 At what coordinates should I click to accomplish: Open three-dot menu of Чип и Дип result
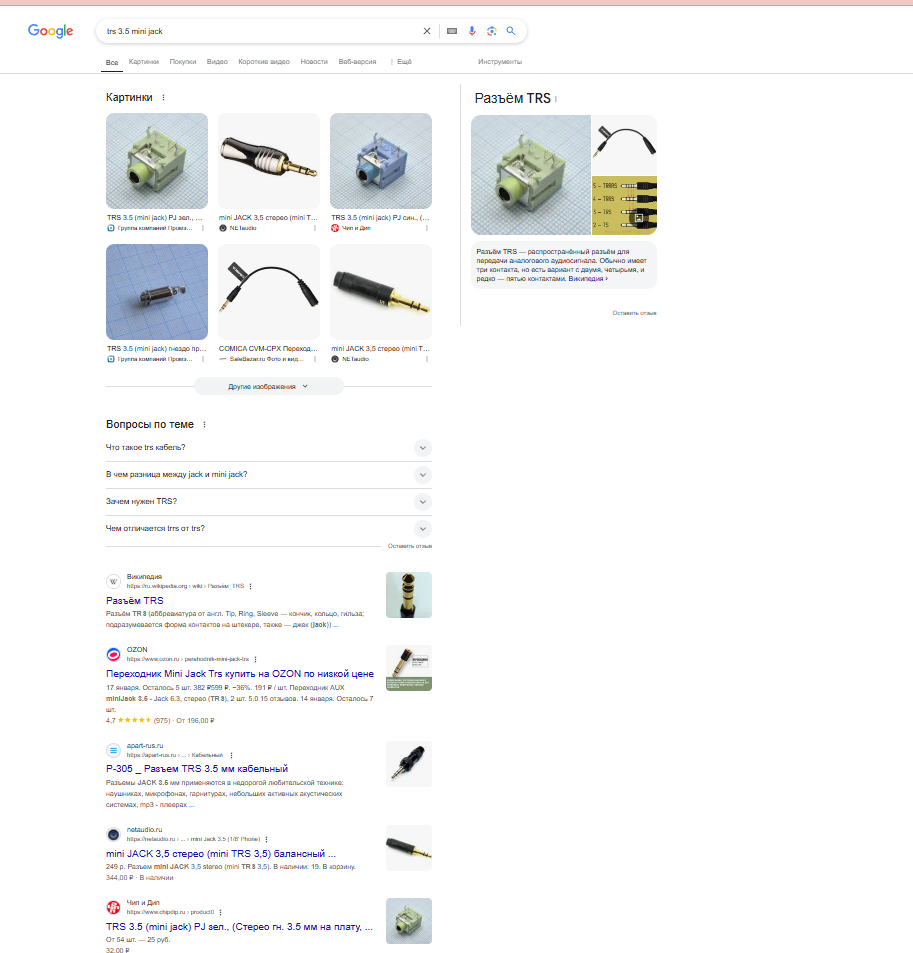click(220, 912)
